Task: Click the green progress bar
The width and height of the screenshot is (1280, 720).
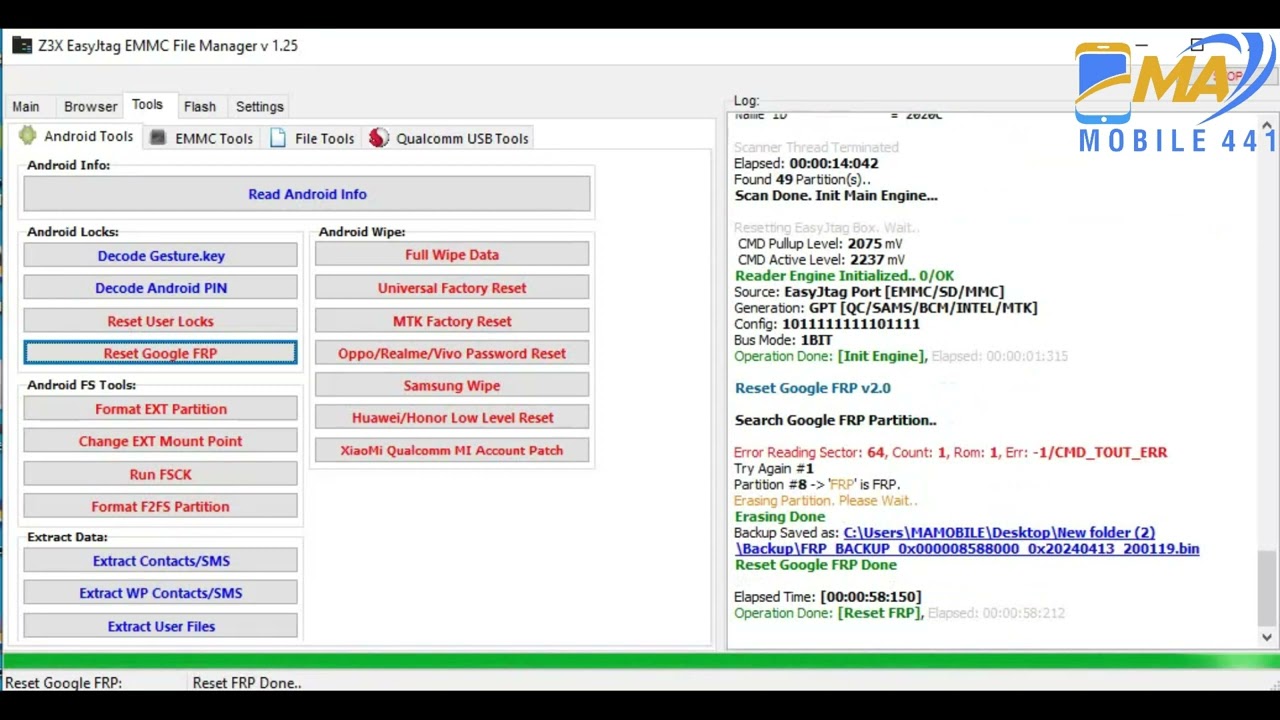Action: (x=640, y=661)
